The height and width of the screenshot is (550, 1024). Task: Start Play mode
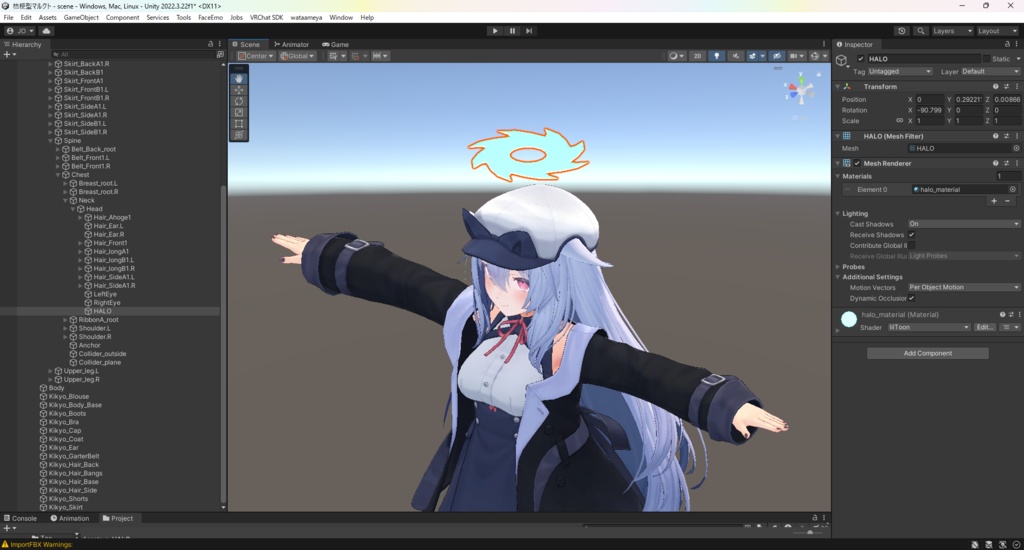pyautogui.click(x=495, y=31)
